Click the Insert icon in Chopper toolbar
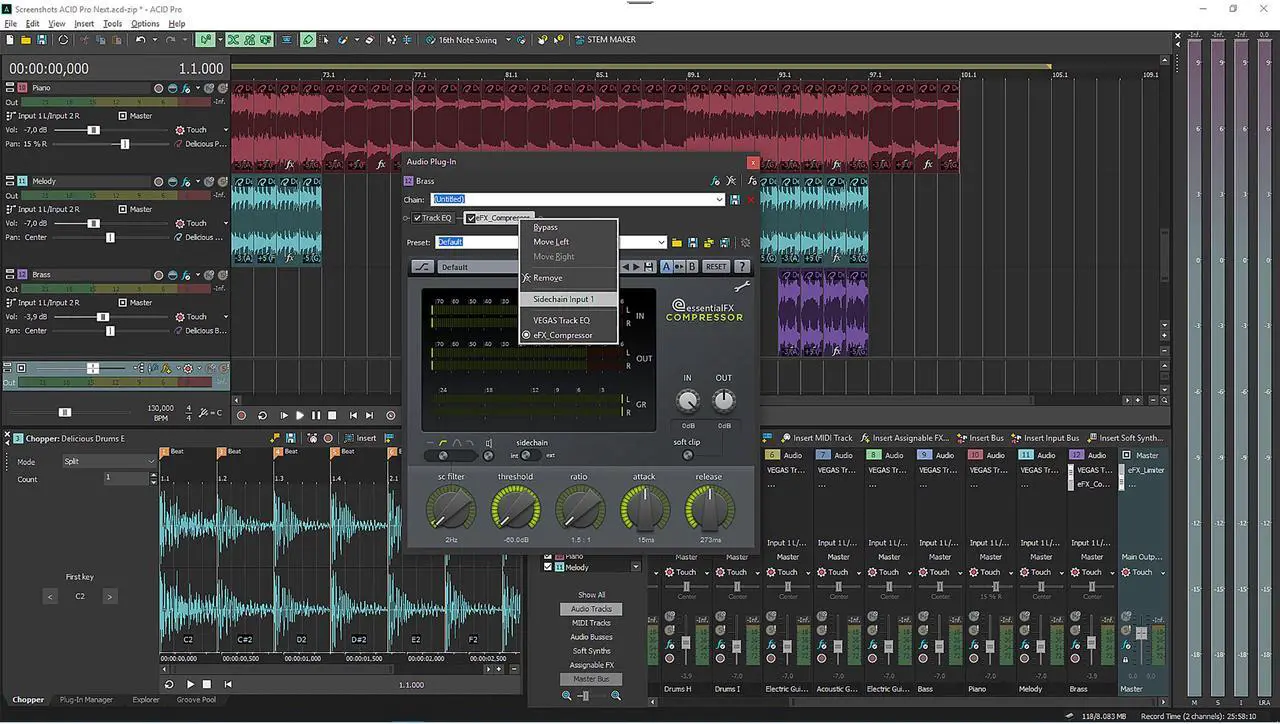This screenshot has height=724, width=1280. click(x=360, y=438)
